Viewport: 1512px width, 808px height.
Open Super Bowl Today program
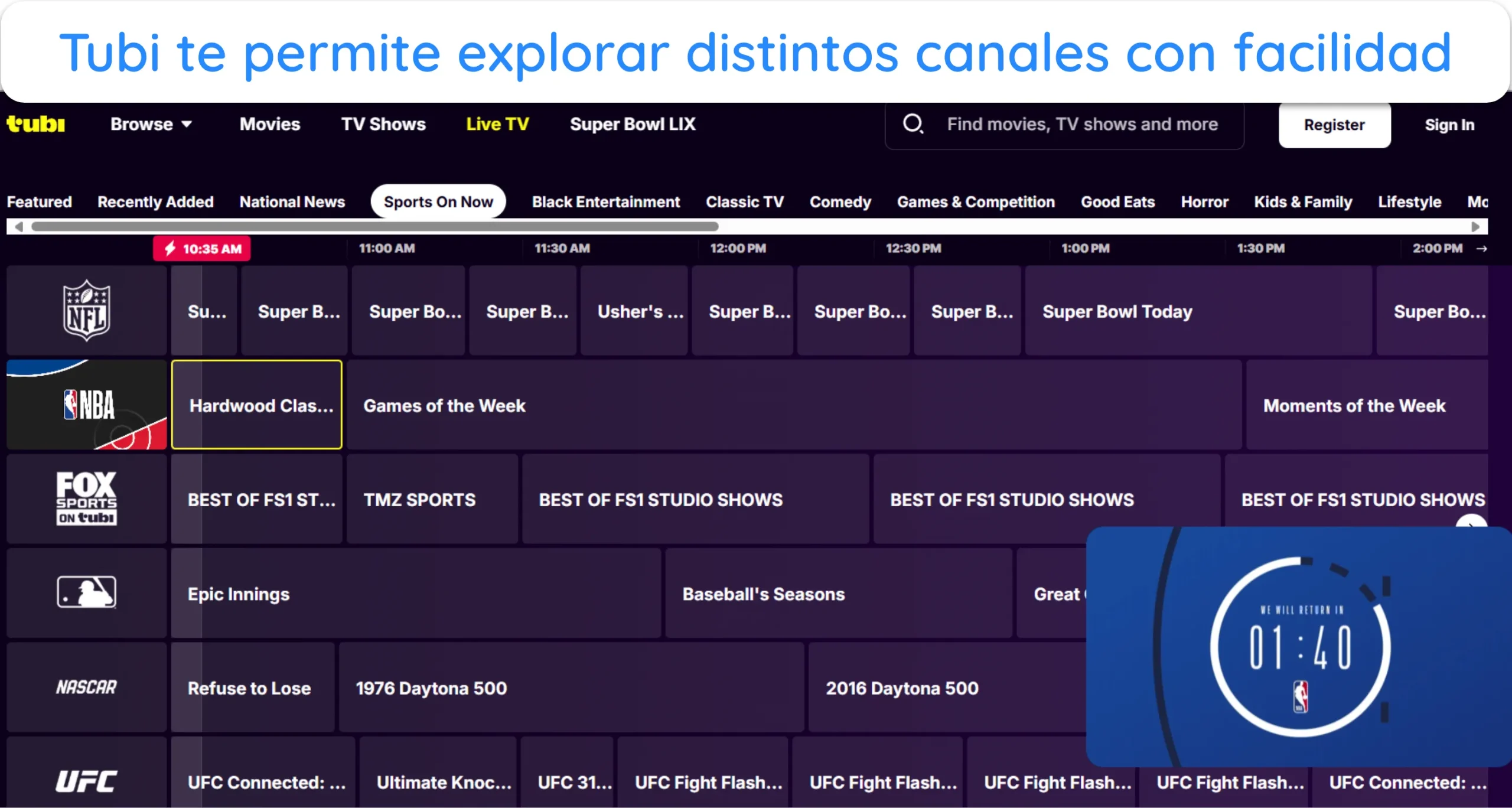pos(1198,311)
